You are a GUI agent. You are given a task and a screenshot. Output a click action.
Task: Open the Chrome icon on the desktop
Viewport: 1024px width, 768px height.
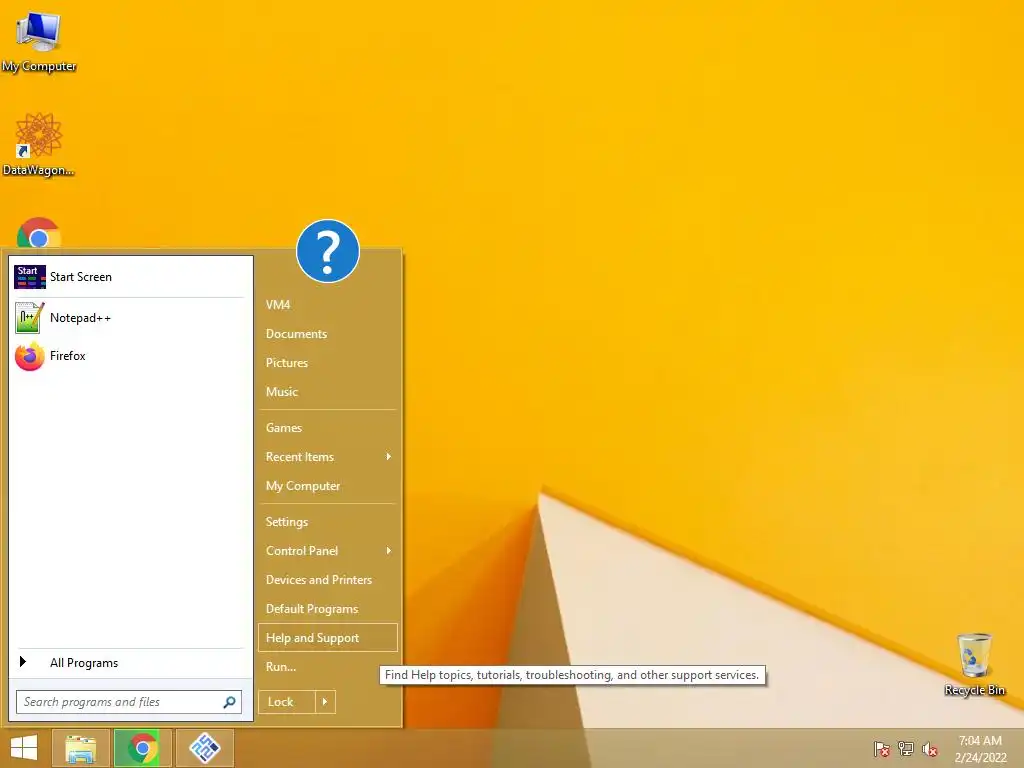coord(39,233)
